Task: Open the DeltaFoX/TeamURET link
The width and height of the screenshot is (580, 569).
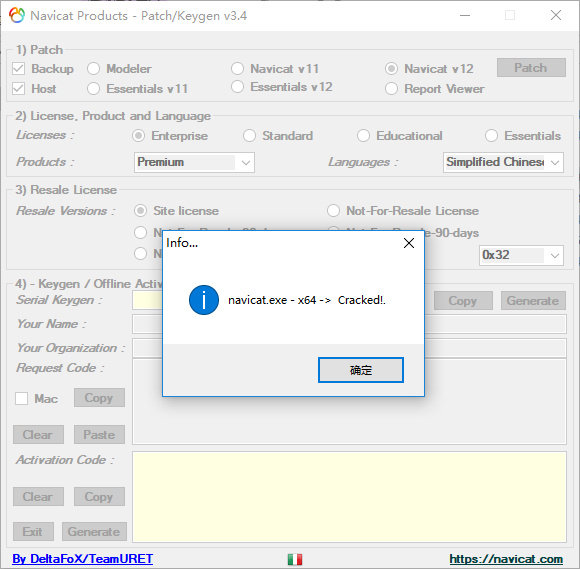Action: coord(82,559)
